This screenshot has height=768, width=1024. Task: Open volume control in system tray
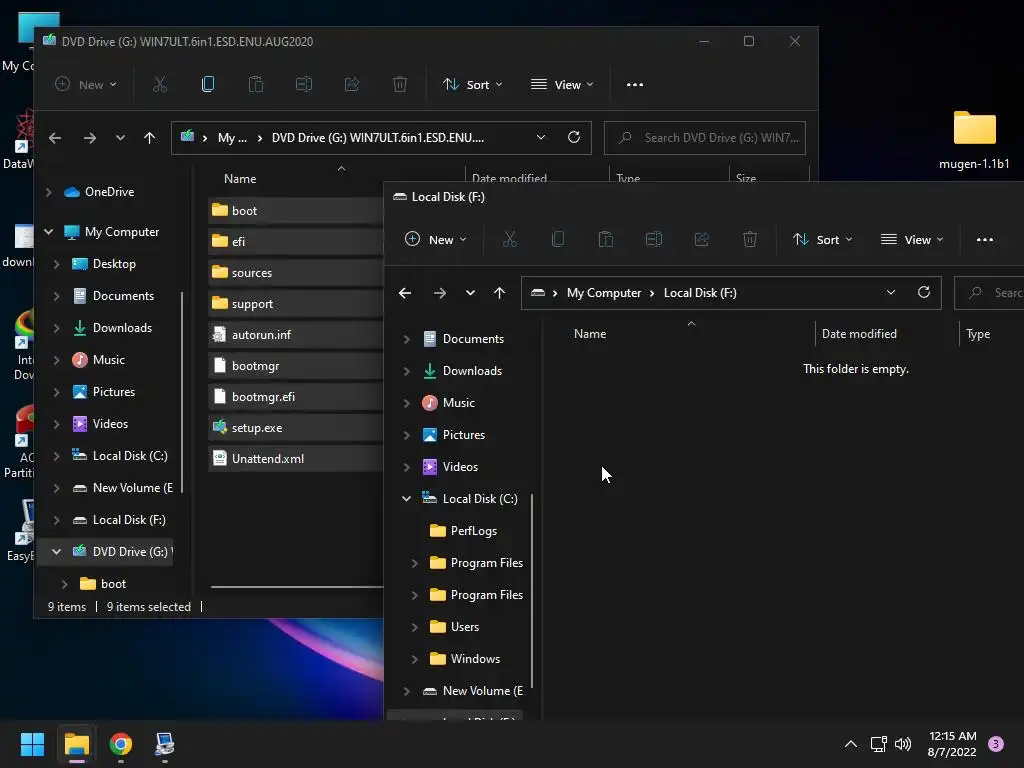point(903,744)
